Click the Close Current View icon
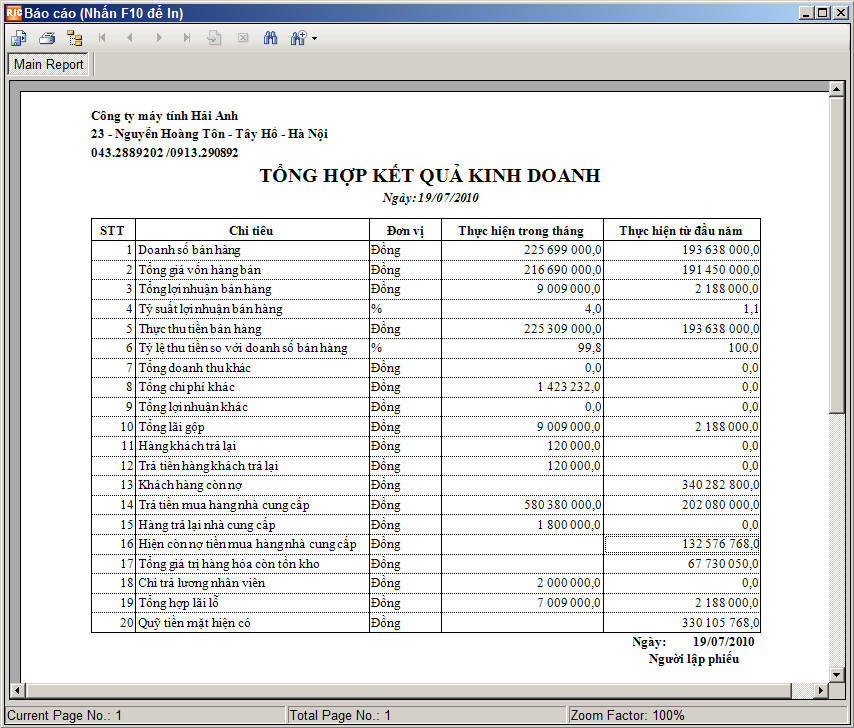The width and height of the screenshot is (854, 728). click(x=243, y=38)
